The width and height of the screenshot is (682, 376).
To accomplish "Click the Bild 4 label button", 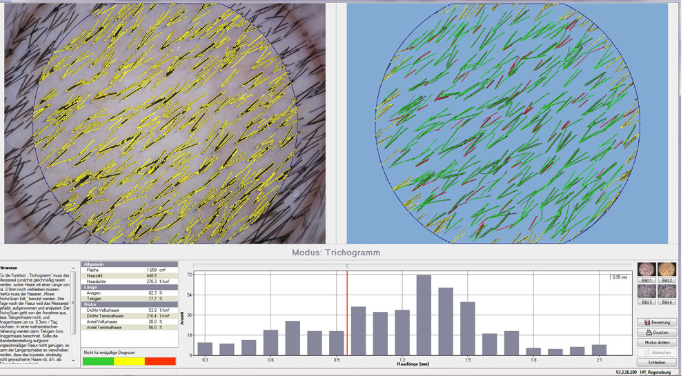I will pos(667,302).
